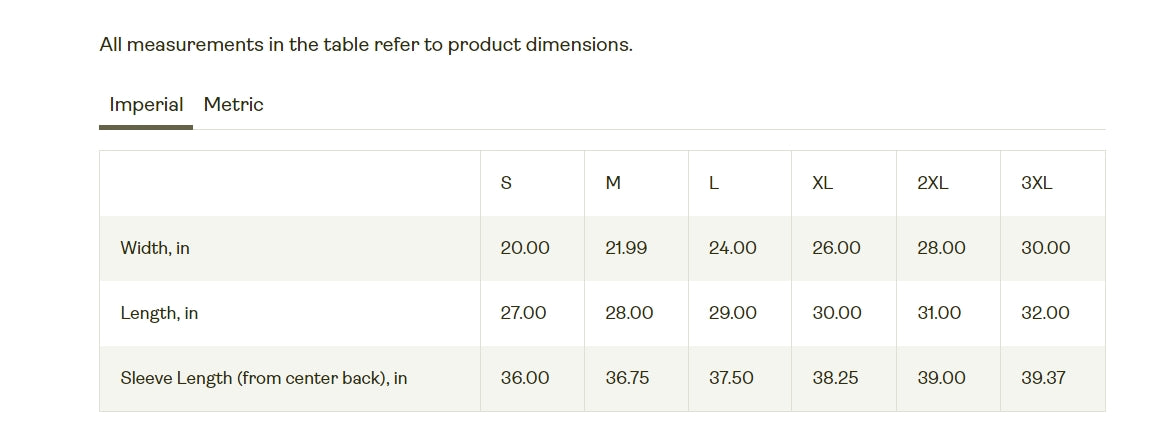Screen dimensions: 1150x447
Task: Click the Sleeve Length row label
Action: point(264,379)
